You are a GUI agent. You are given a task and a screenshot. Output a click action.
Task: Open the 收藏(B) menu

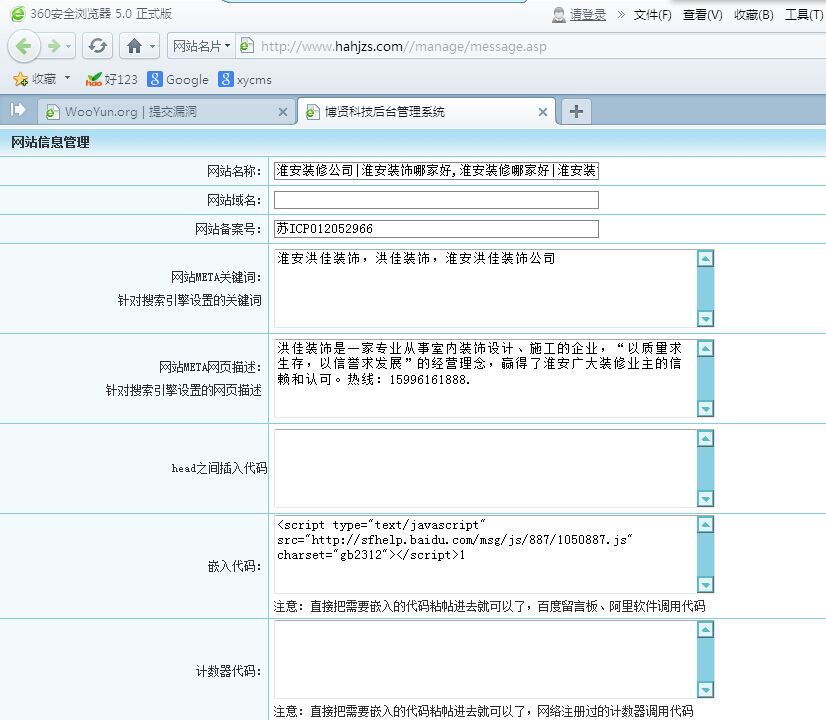click(x=753, y=15)
